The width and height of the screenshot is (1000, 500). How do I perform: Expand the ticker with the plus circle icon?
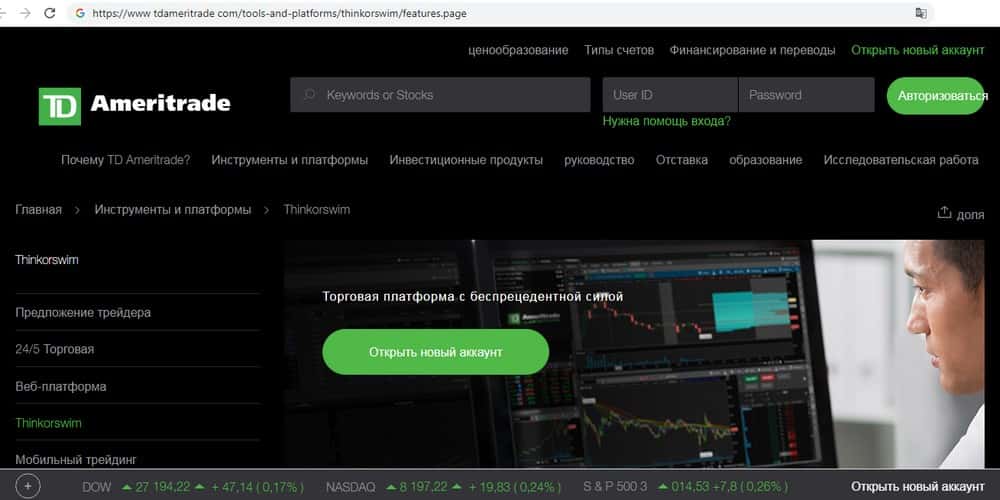coord(27,487)
